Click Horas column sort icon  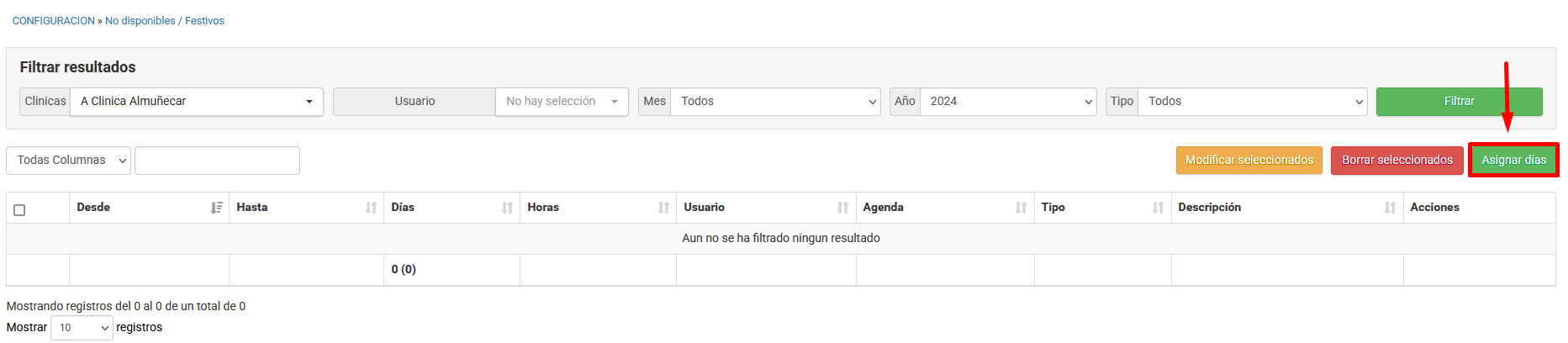663,208
